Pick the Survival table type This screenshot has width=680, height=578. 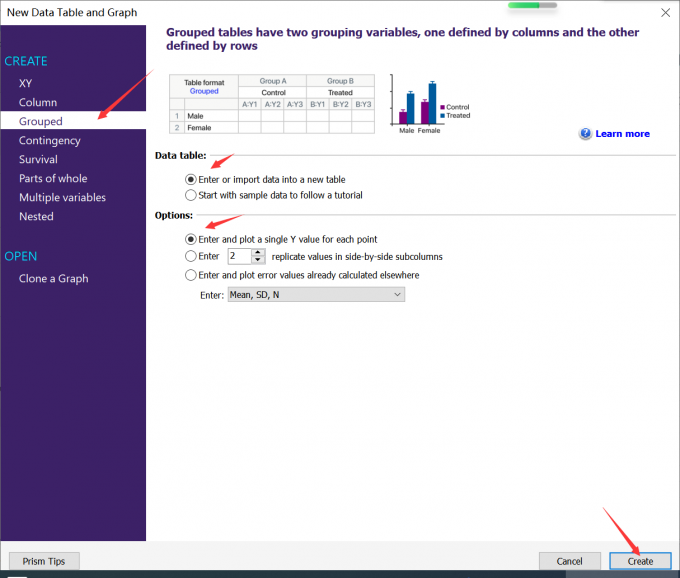(38, 160)
